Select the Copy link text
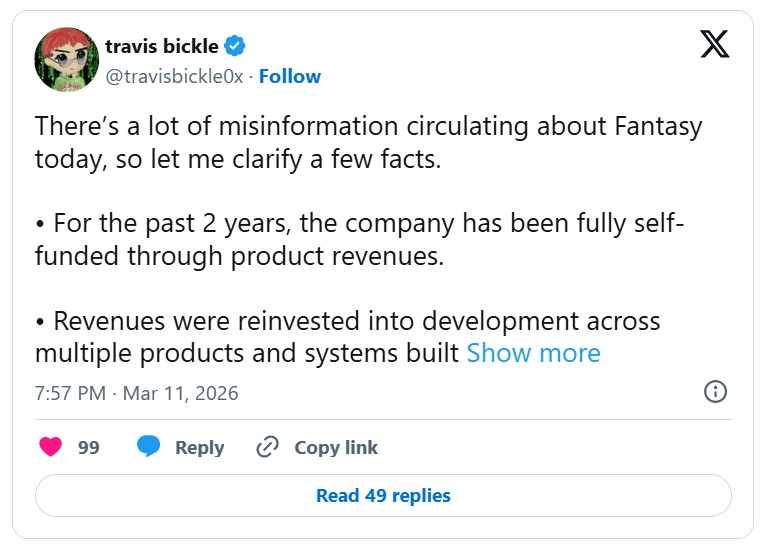 [x=336, y=447]
